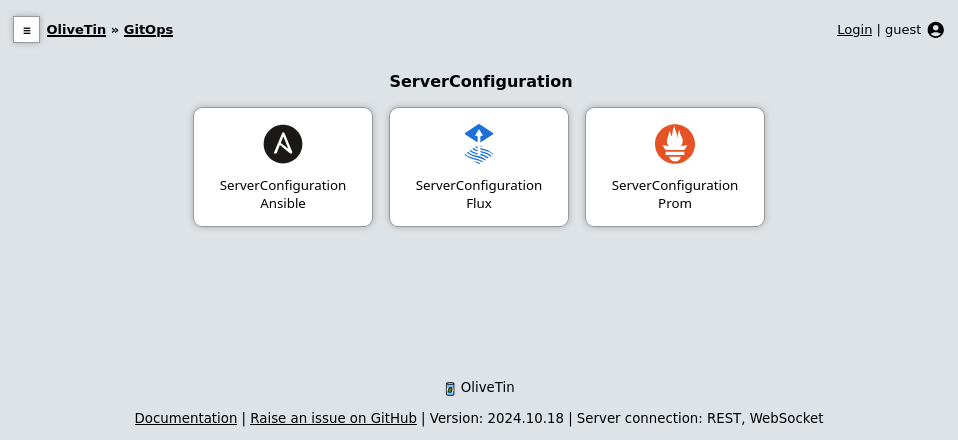Click the guest user avatar icon
The height and width of the screenshot is (440, 958).
tap(936, 30)
